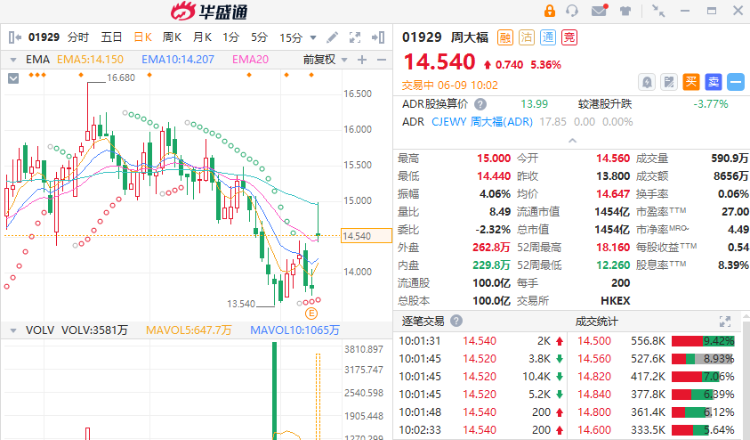Click 股息率 value 8.39%
Image resolution: width=750 pixels, height=440 pixels.
click(x=733, y=265)
